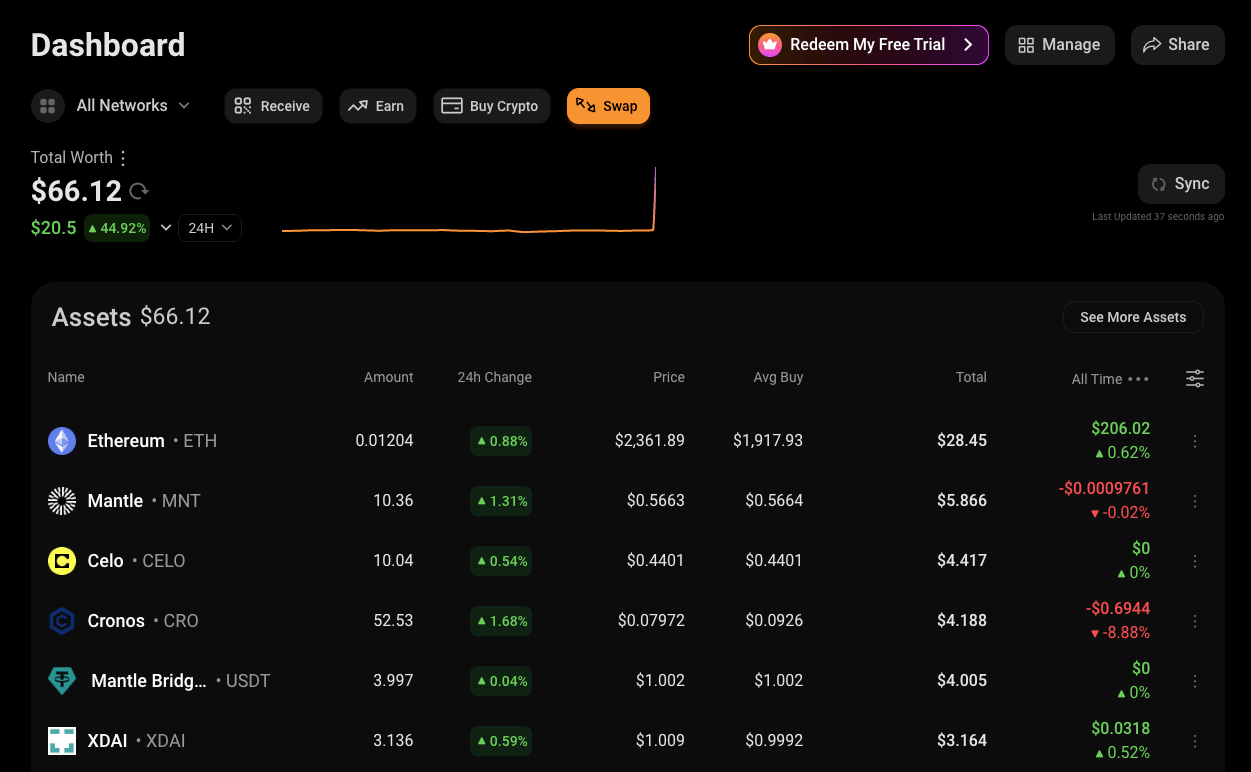Expand the daily gain percentage chevron
This screenshot has width=1251, height=772.
(x=166, y=227)
